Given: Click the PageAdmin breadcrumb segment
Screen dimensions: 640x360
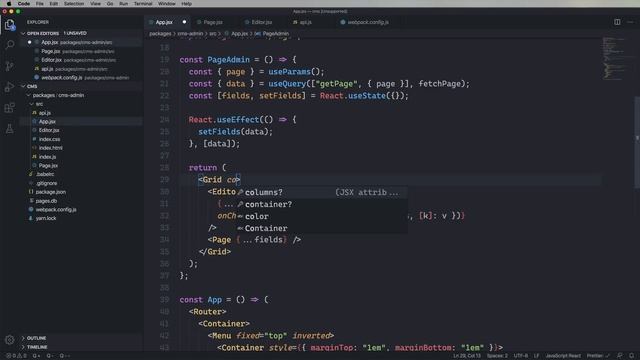Looking at the screenshot, I should pos(276,33).
